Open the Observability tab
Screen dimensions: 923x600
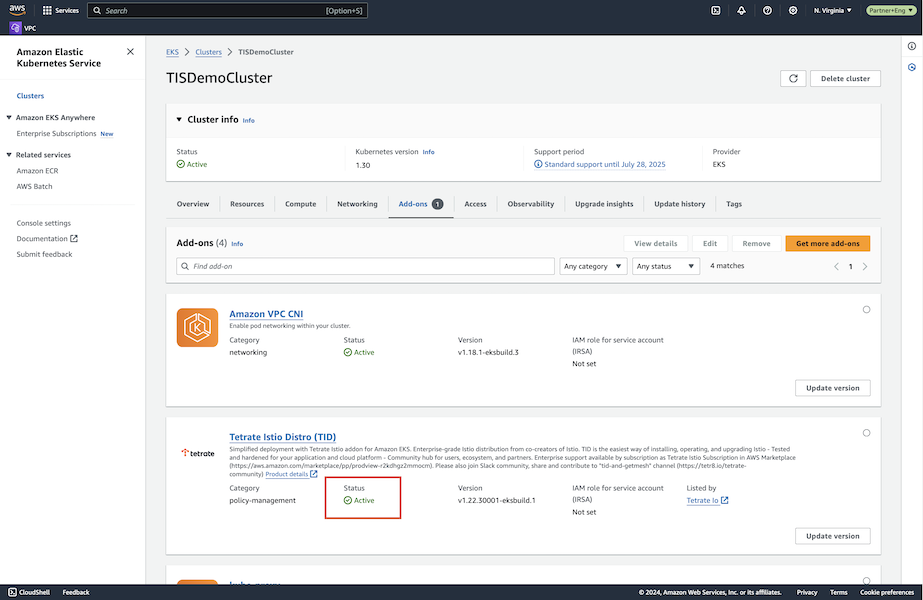531,204
